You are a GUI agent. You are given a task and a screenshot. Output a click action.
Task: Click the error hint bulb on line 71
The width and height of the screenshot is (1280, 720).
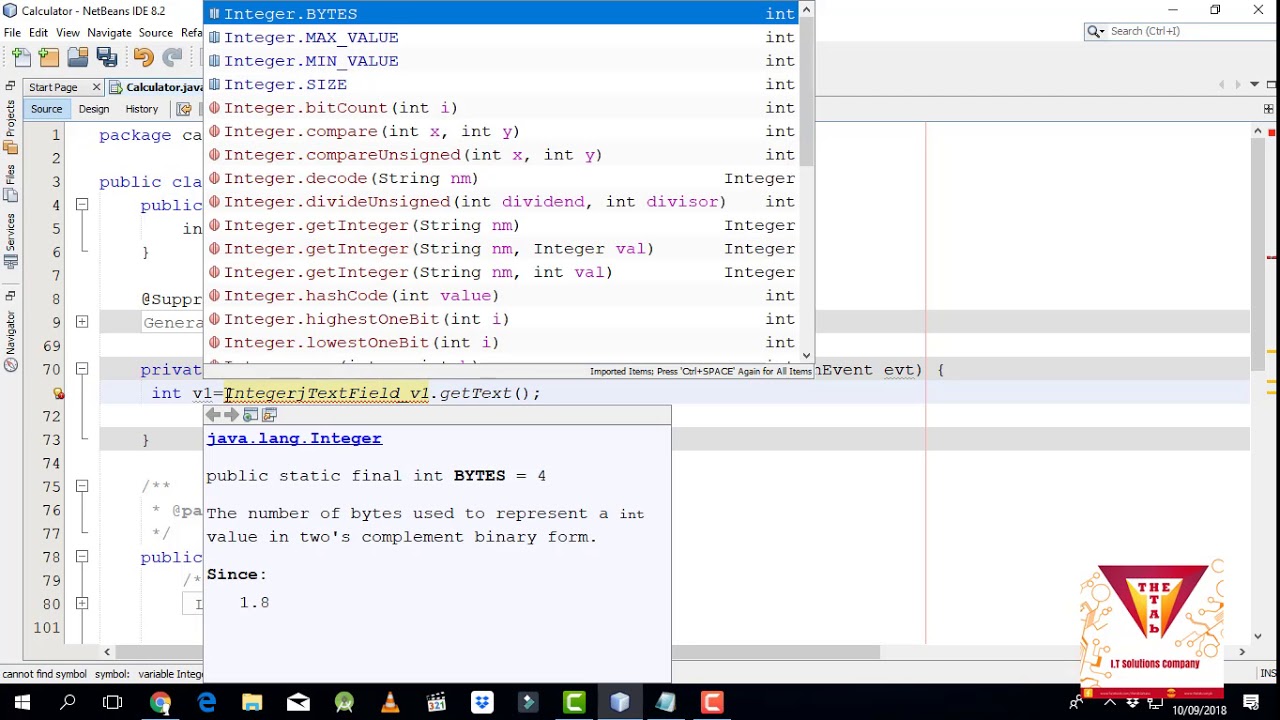click(58, 394)
